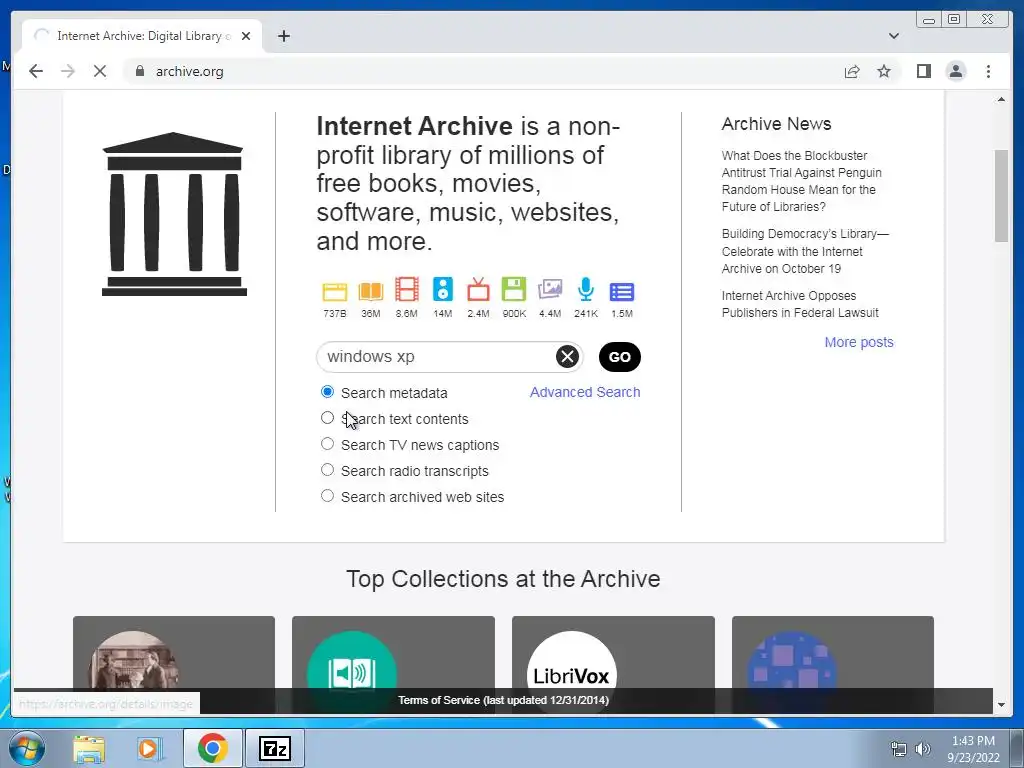Open Chrome's three-dot menu
Screen dimensions: 1024x768
pyautogui.click(x=988, y=71)
